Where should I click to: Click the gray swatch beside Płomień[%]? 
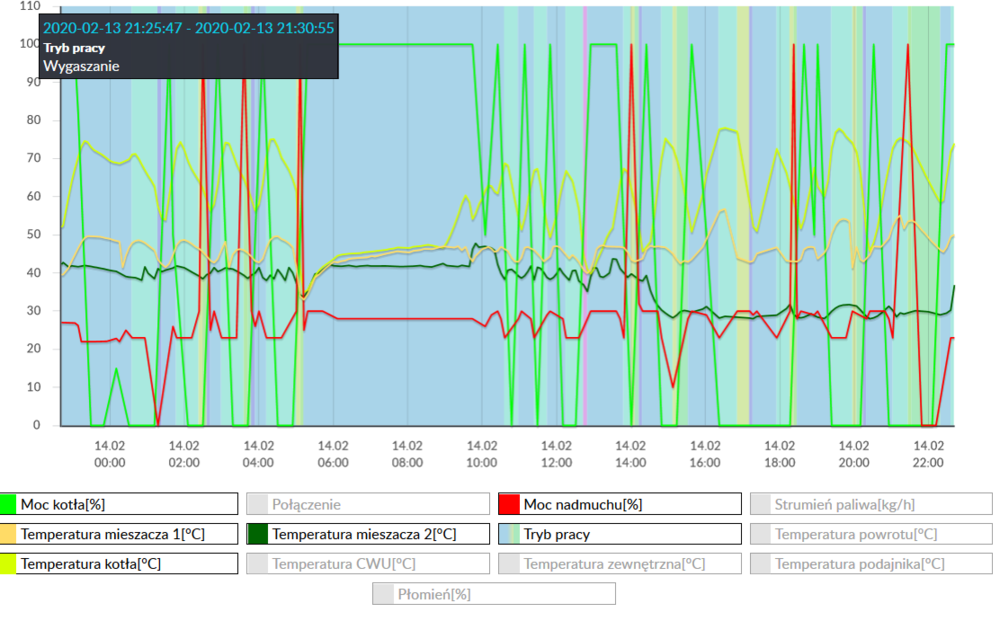[x=385, y=593]
